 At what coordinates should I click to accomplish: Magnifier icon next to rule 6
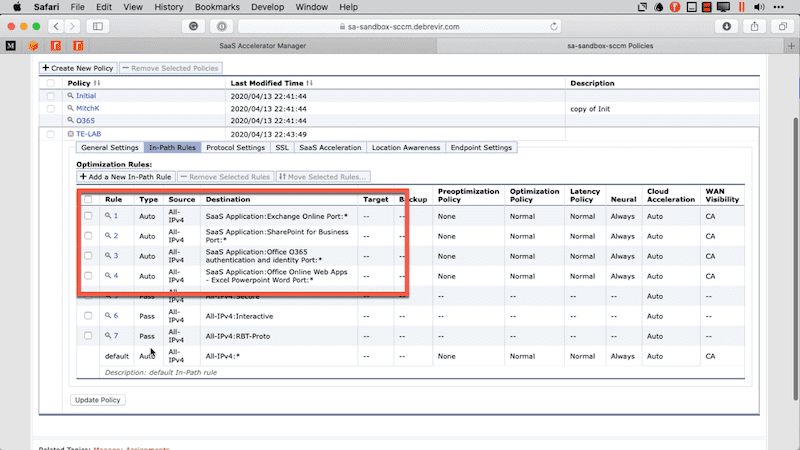pyautogui.click(x=108, y=316)
